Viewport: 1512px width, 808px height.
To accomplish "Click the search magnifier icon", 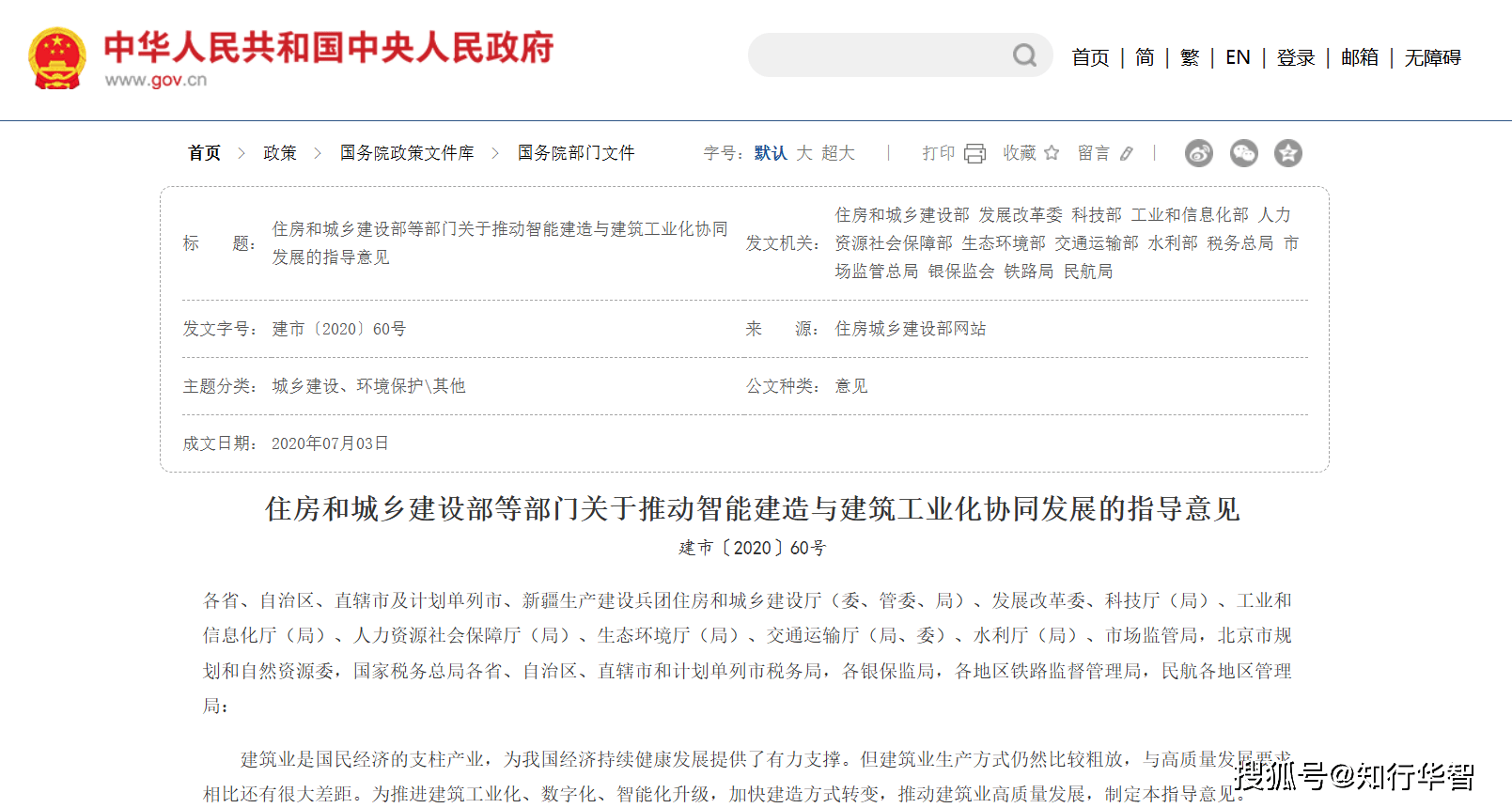I will [1024, 55].
